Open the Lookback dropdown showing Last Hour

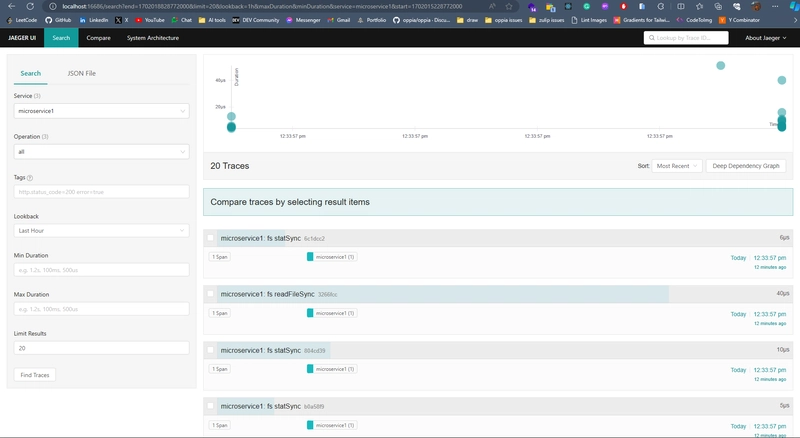tap(102, 231)
